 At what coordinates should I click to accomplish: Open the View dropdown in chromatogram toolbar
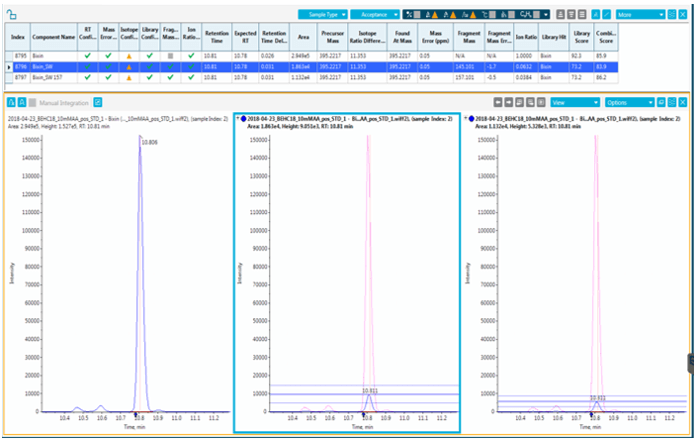575,103
